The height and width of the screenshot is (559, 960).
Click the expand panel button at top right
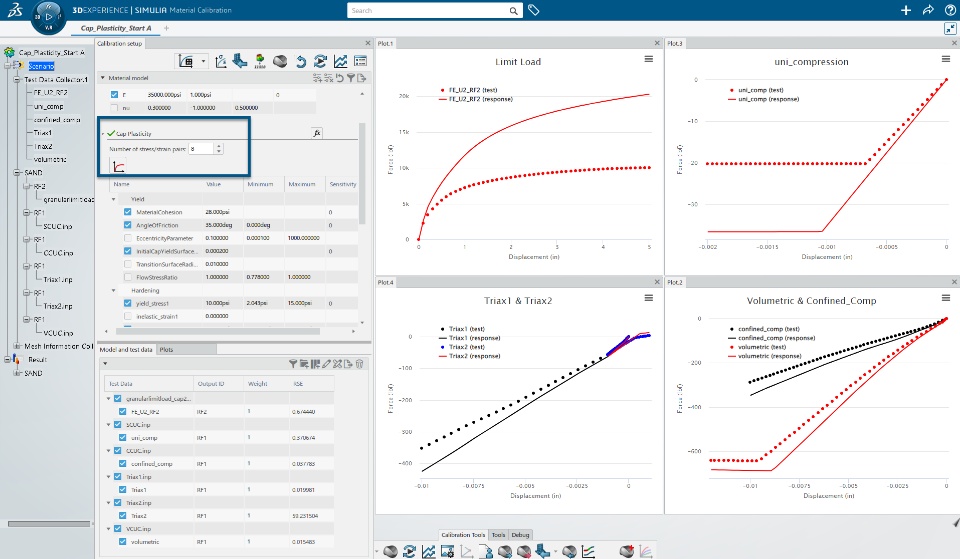tap(950, 29)
